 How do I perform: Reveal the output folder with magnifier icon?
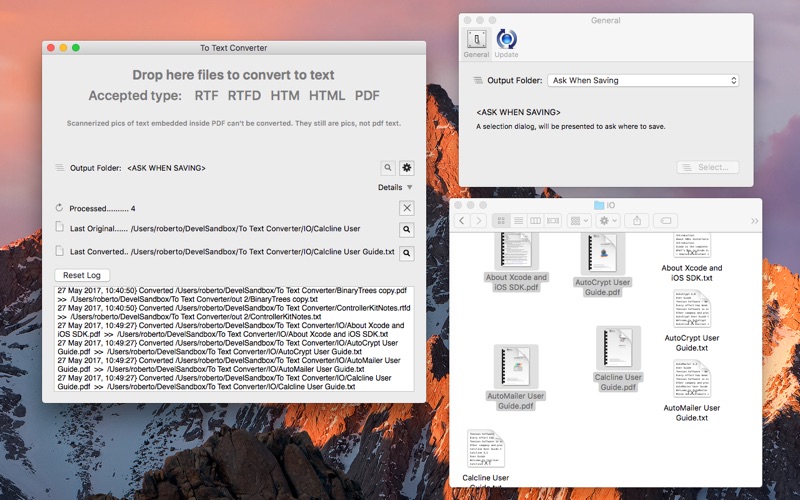(x=387, y=168)
